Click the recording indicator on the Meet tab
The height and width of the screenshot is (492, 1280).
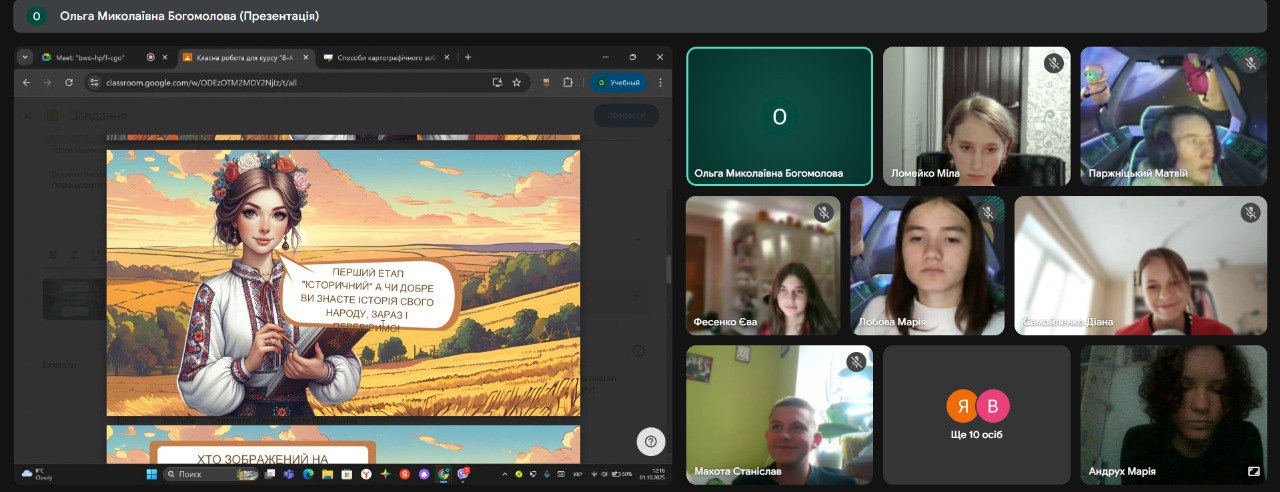tap(150, 57)
